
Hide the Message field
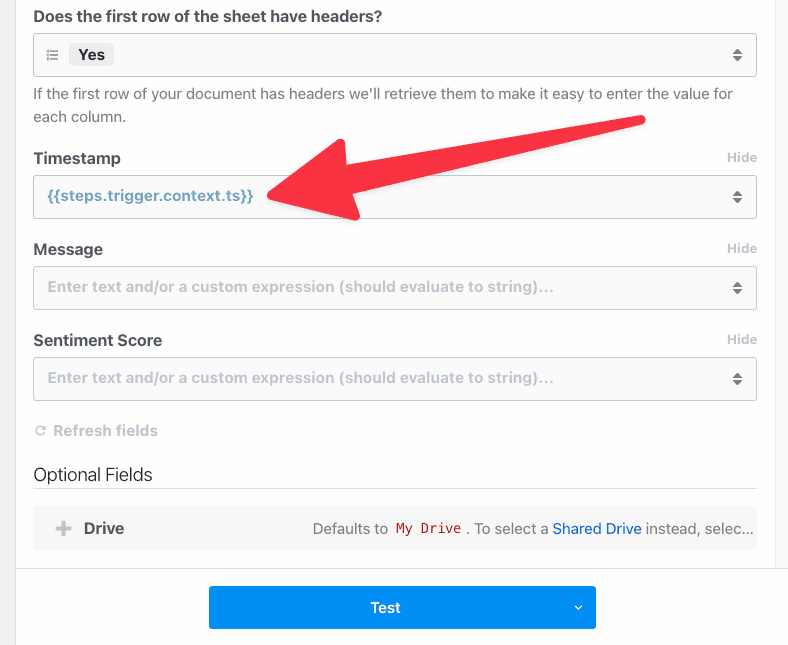pyautogui.click(x=742, y=248)
